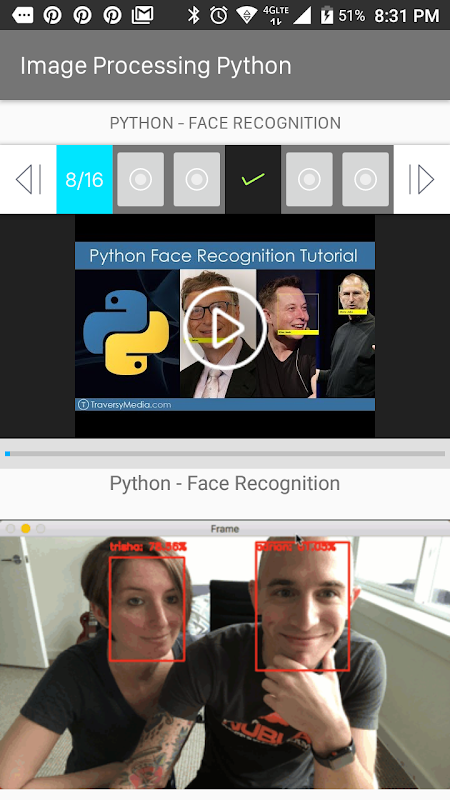The image size is (450, 800).
Task: Open the middle Pinterest notification icon
Action: 82,15
